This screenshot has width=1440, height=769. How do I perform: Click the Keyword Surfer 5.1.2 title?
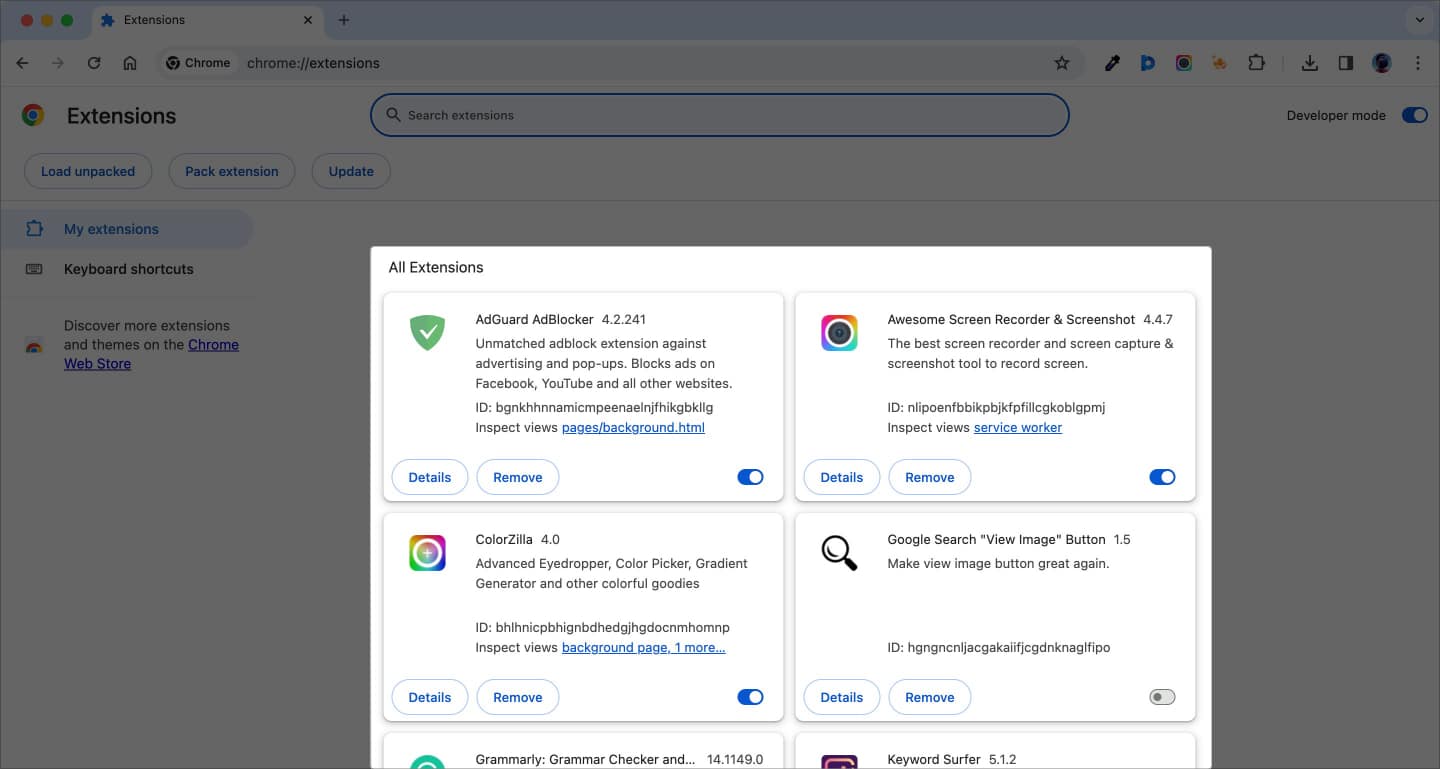point(950,759)
